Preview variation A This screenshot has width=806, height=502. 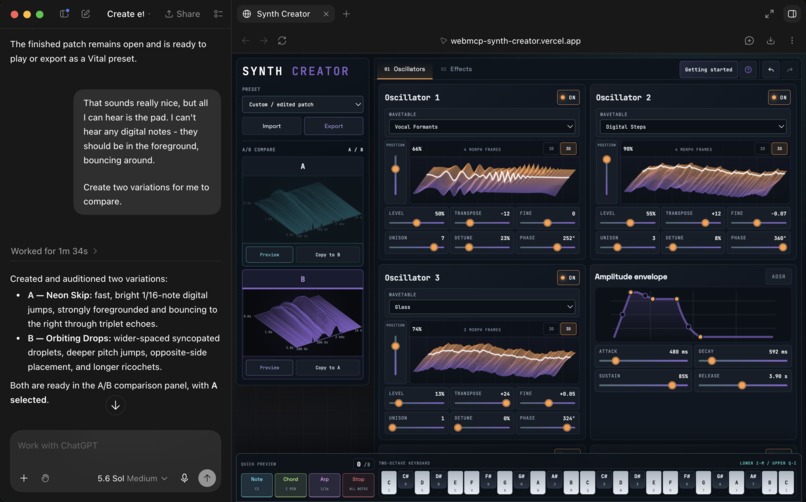269,254
